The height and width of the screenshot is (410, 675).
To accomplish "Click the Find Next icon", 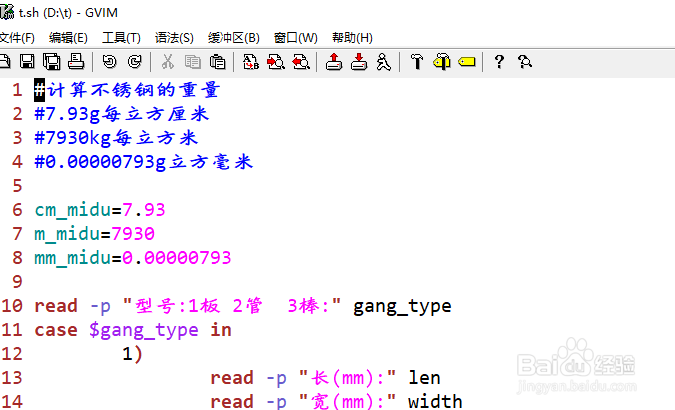I will [x=276, y=62].
